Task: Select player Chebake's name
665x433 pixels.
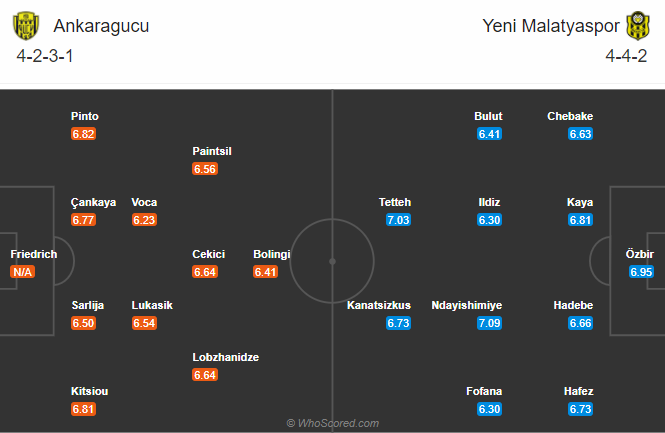Action: 570,116
